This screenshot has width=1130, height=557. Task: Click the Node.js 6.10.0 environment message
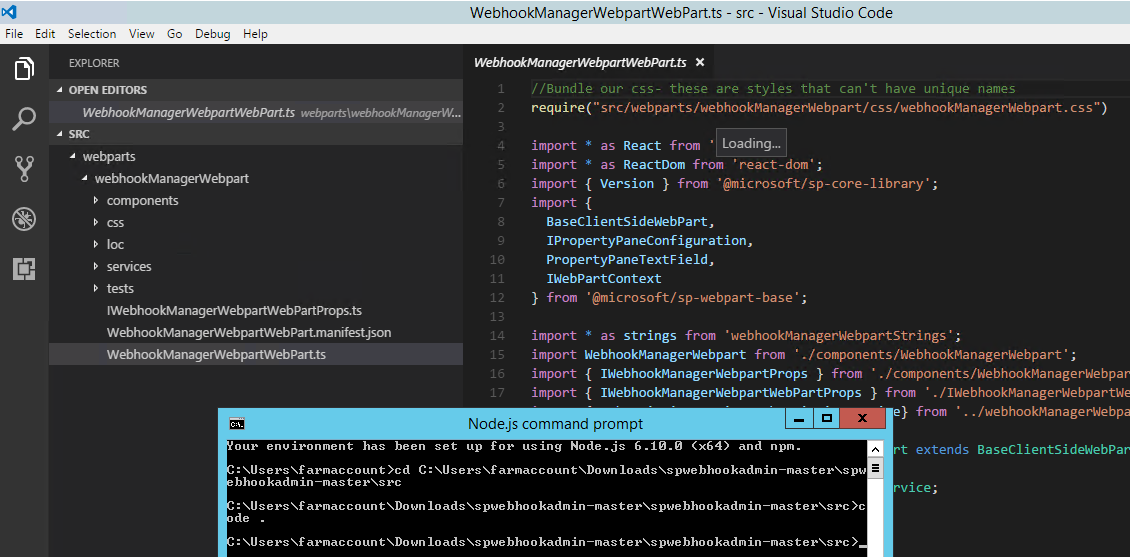[514, 446]
